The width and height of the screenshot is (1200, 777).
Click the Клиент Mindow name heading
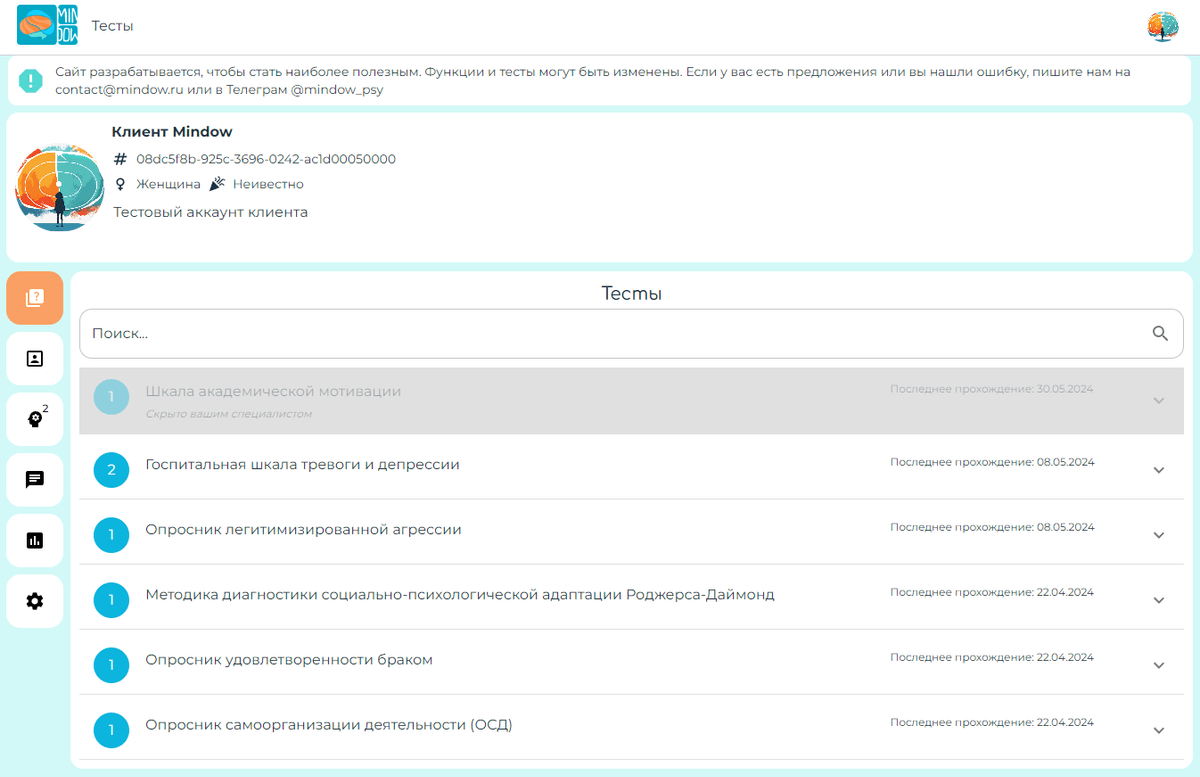[172, 132]
